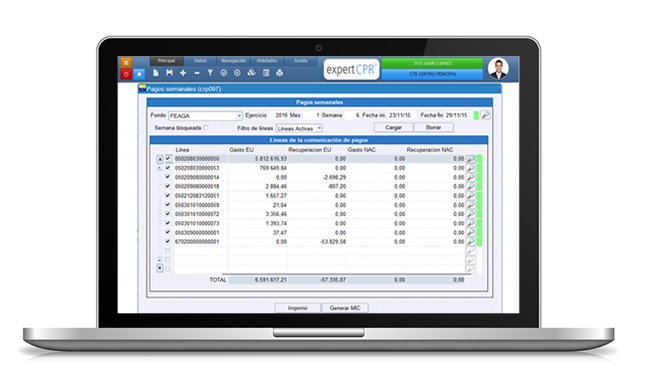Toggle the Semana bloqueada checkbox
Viewport: 650px width, 388px height.
[x=206, y=128]
